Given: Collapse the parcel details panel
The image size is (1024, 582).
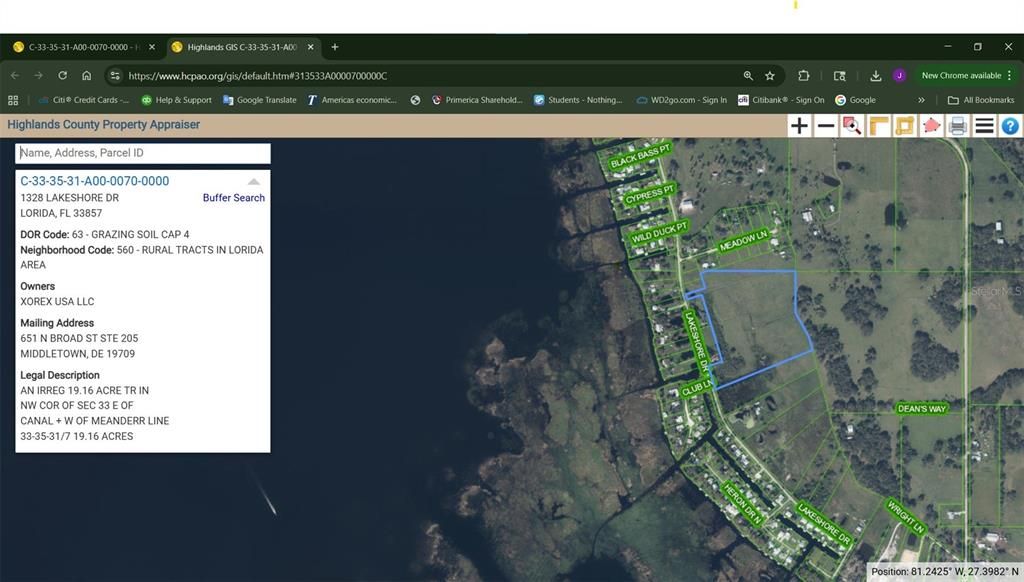Looking at the screenshot, I should click(255, 181).
